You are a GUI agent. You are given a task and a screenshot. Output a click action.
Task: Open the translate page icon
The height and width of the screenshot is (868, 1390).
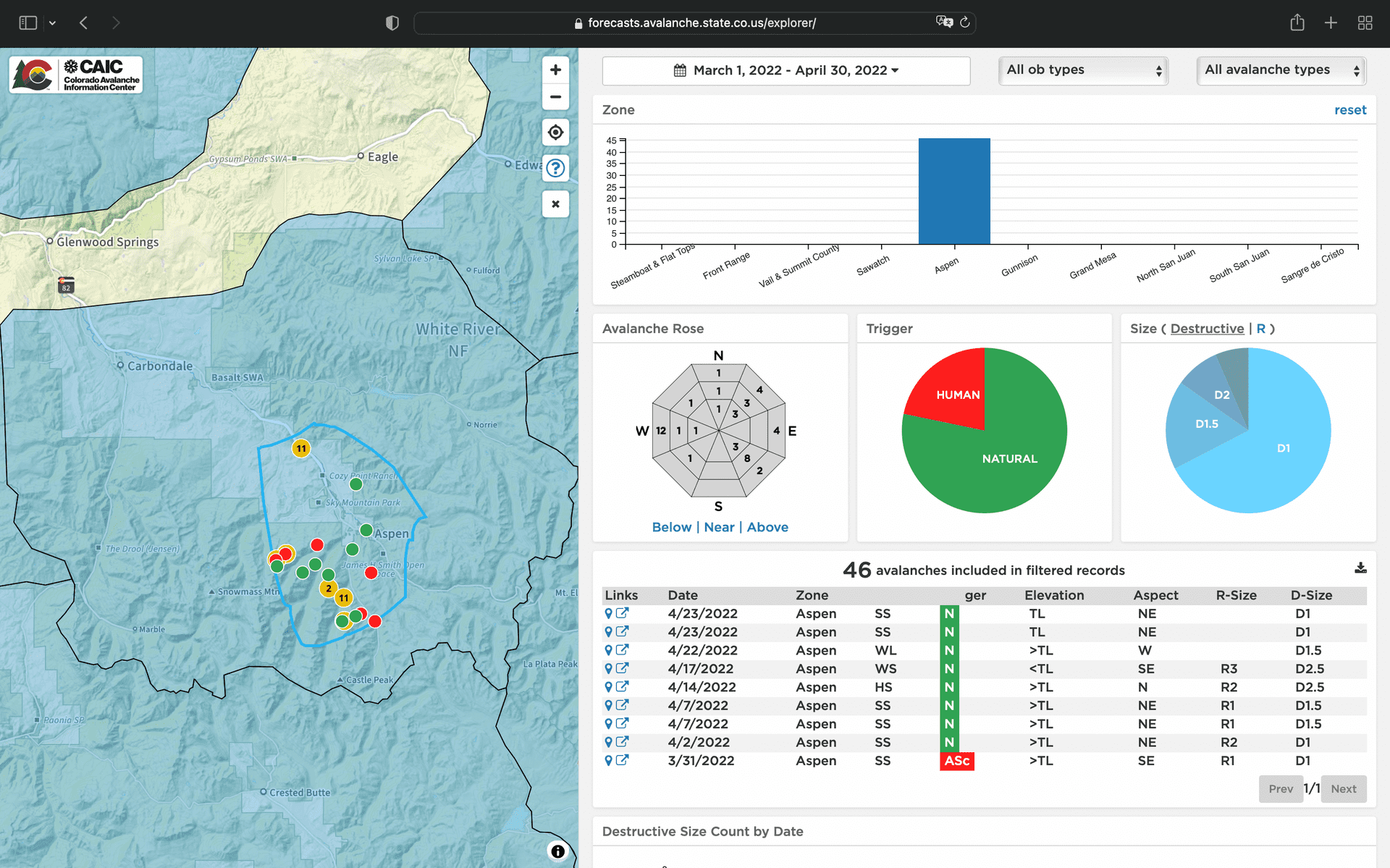click(x=944, y=22)
